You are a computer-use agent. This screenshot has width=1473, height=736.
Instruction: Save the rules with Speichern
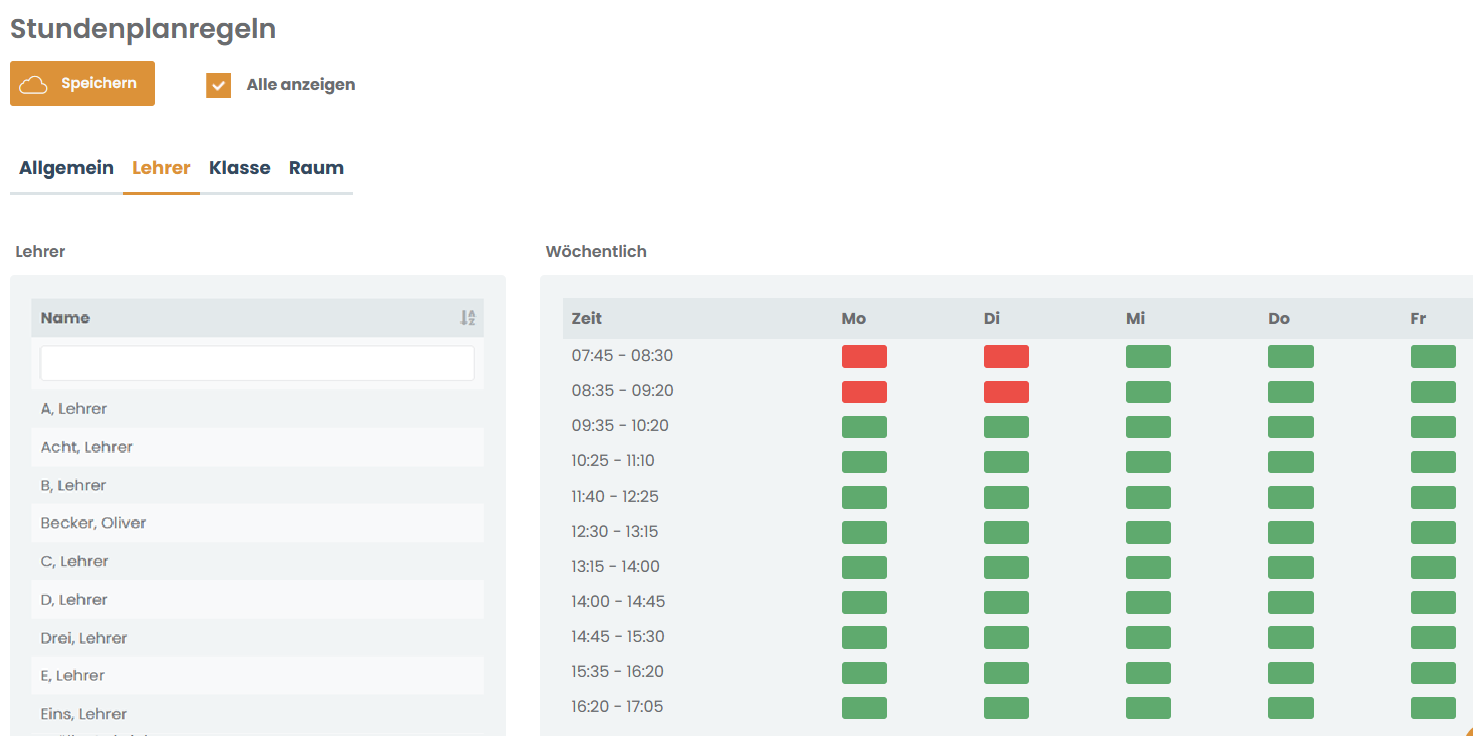point(82,83)
